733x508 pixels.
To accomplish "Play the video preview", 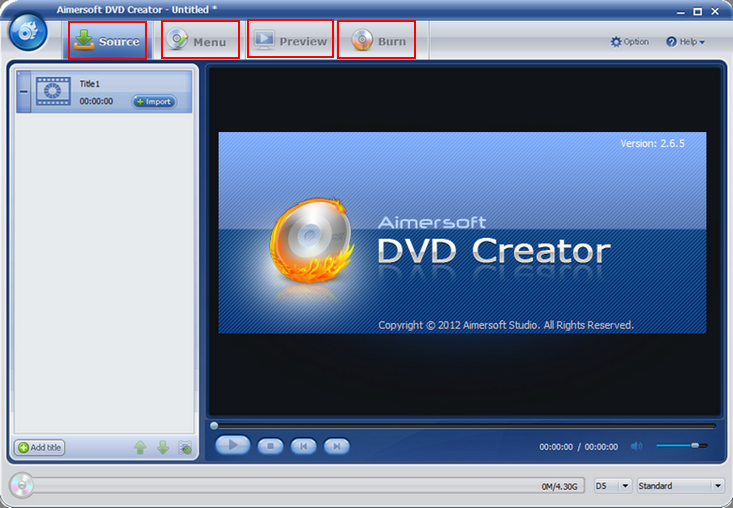I will 233,445.
